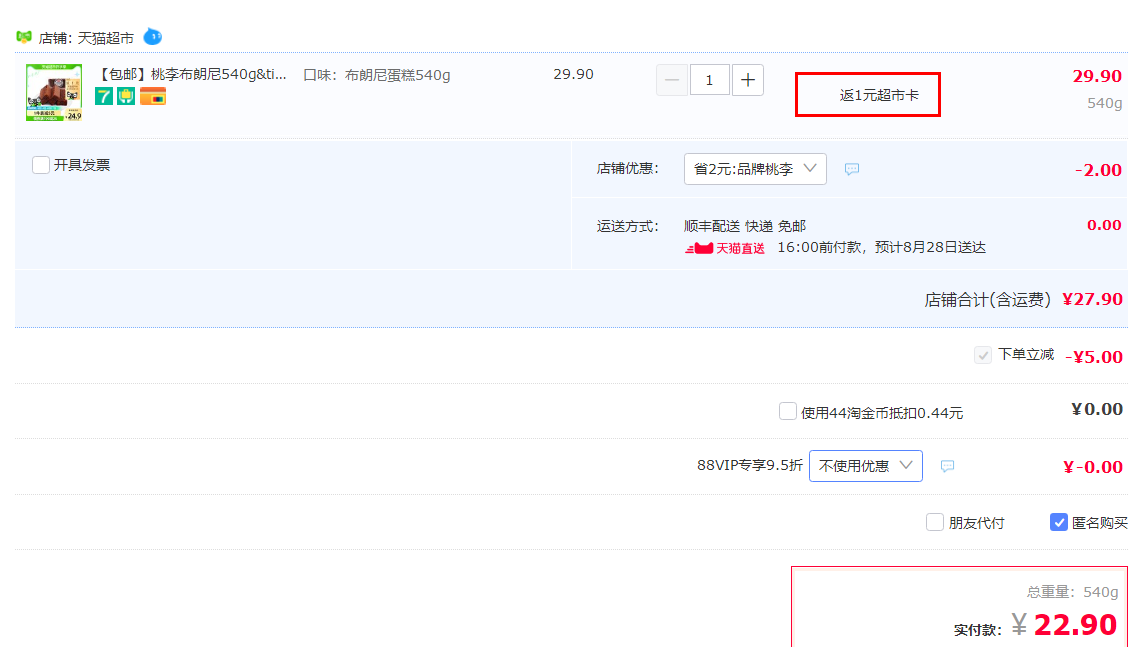The width and height of the screenshot is (1148, 647).
Task: Click the -¥5.00 order discount amount
Action: pos(1094,356)
